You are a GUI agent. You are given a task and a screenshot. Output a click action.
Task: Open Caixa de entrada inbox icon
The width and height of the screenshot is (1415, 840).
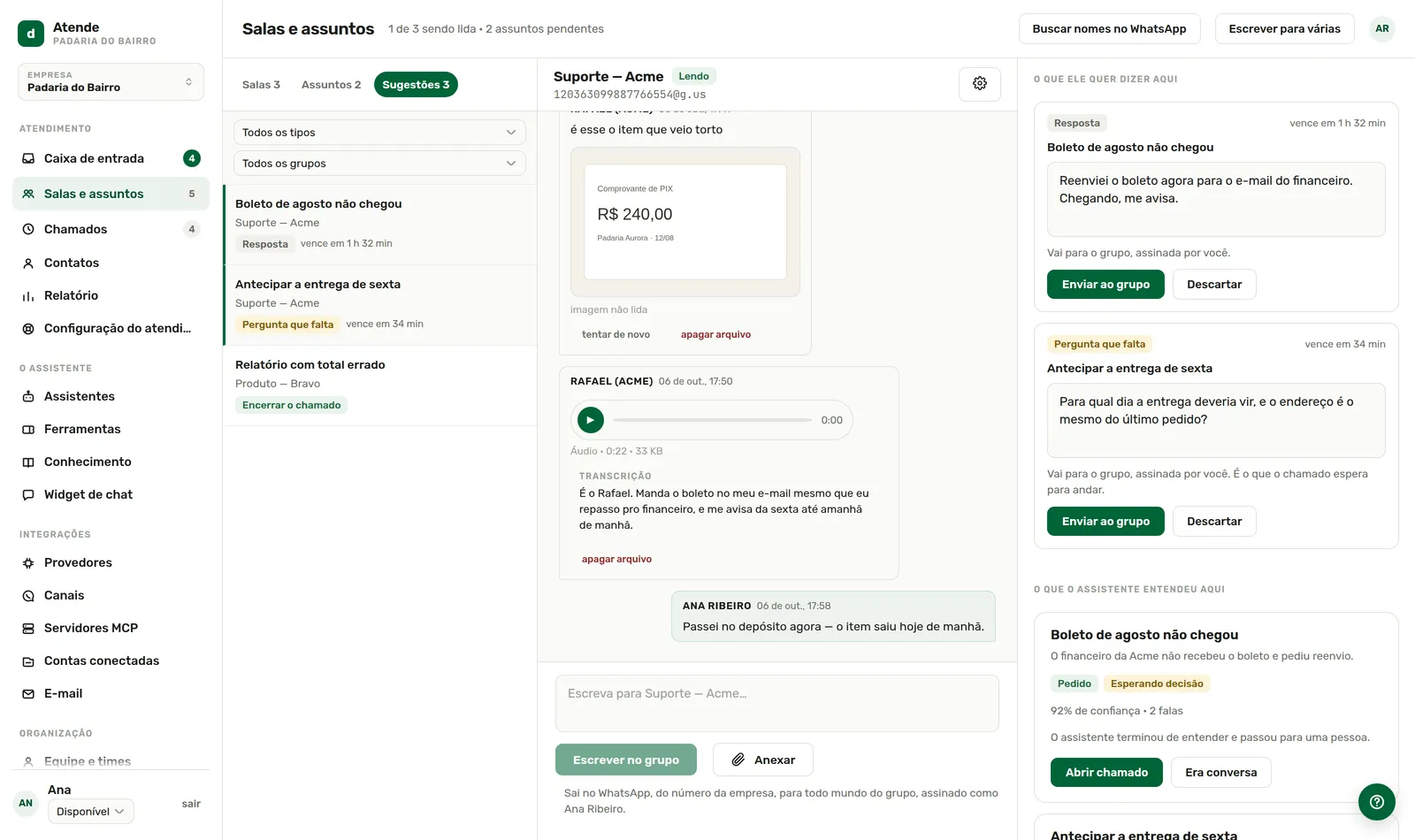pos(28,158)
